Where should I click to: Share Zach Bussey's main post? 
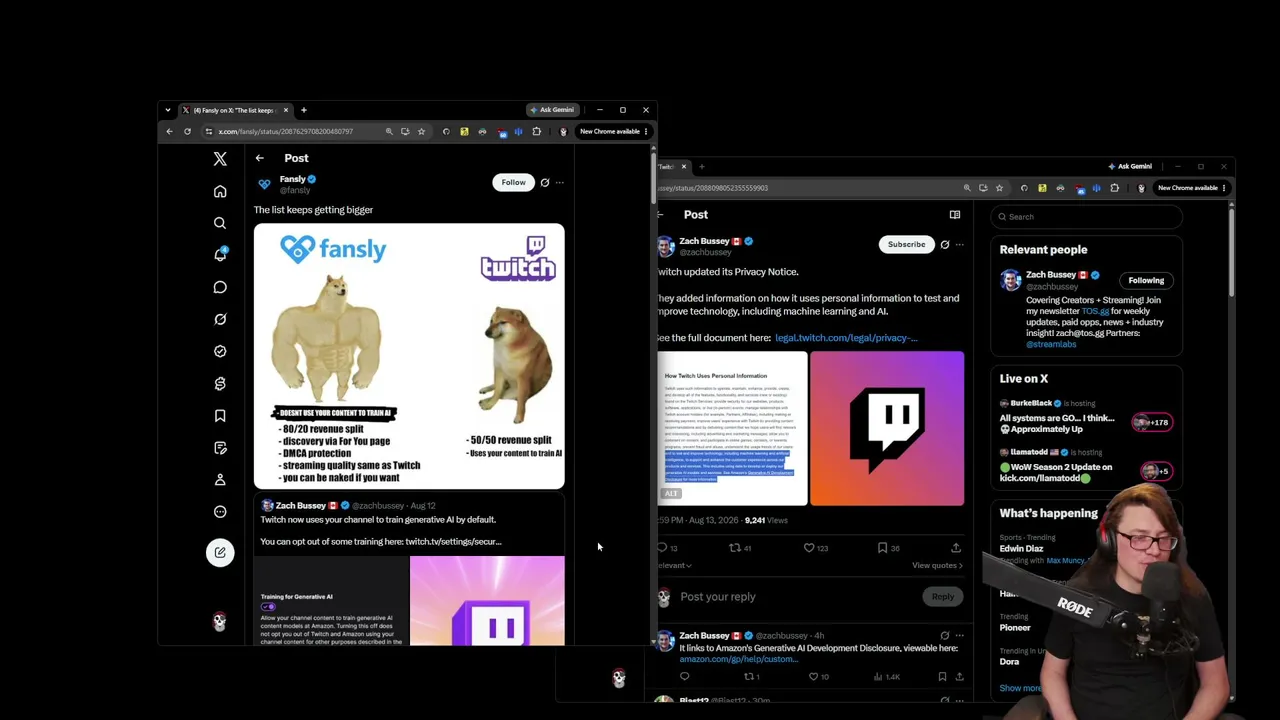click(956, 548)
